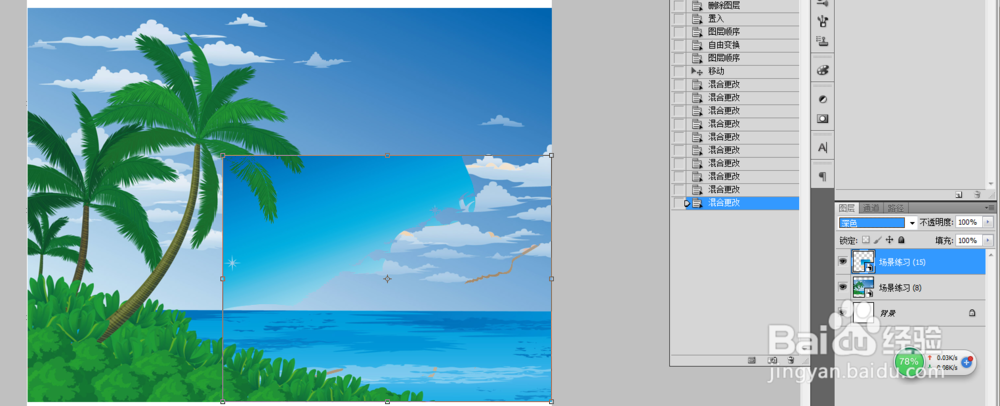This screenshot has height=406, width=1000.
Task: Switch to 路径 tab
Action: coord(895,208)
